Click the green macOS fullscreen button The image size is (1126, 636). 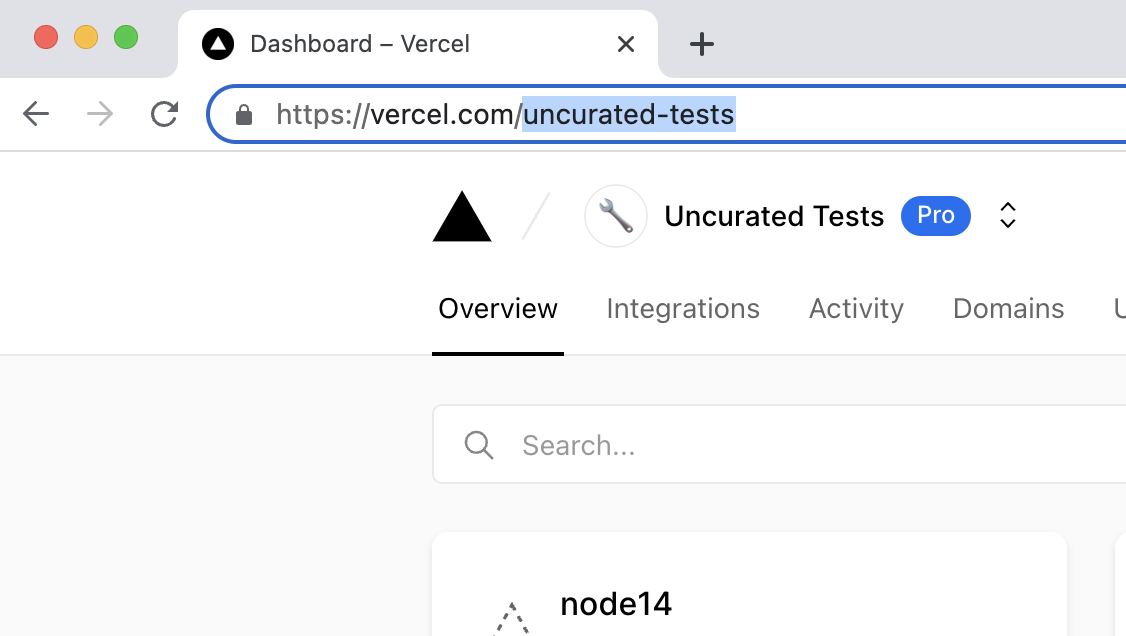point(126,38)
